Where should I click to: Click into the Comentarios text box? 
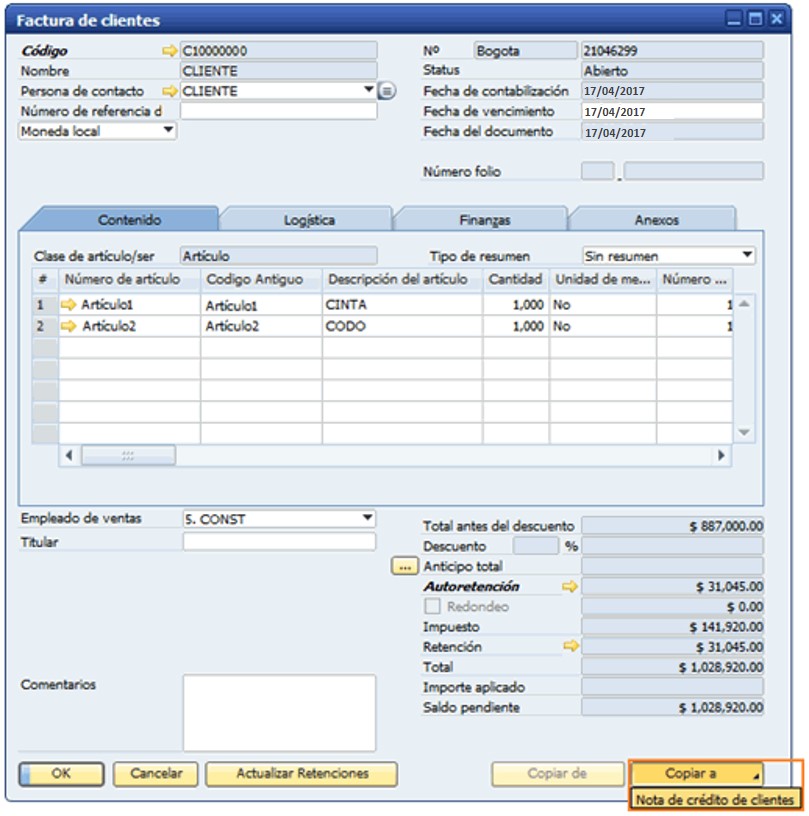[279, 712]
